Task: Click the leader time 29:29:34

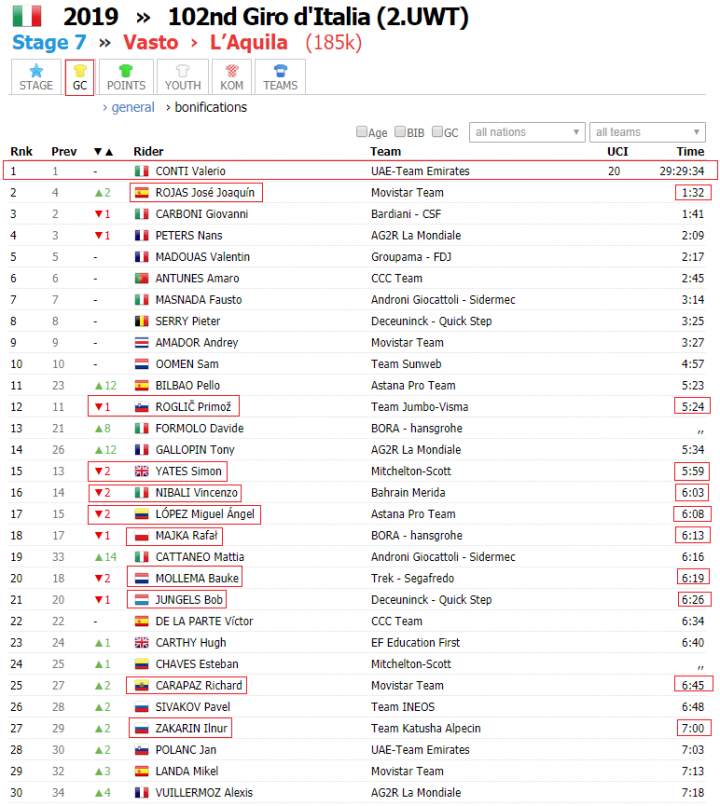Action: coord(682,171)
